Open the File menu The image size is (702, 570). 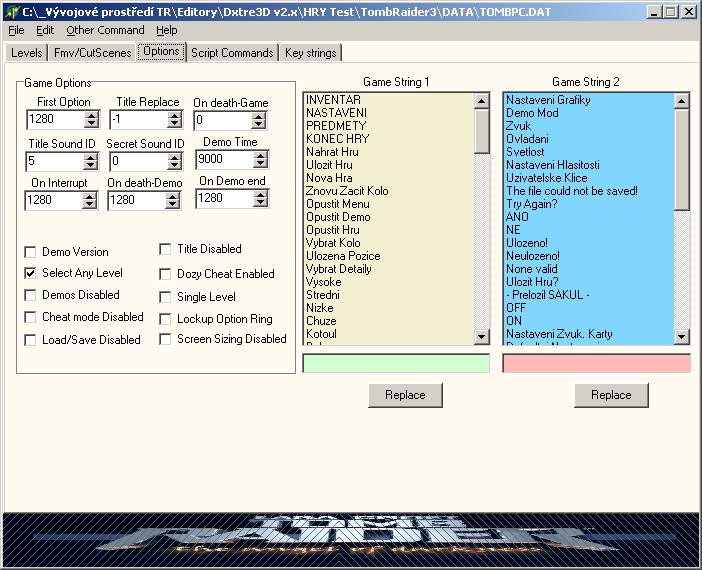click(16, 31)
